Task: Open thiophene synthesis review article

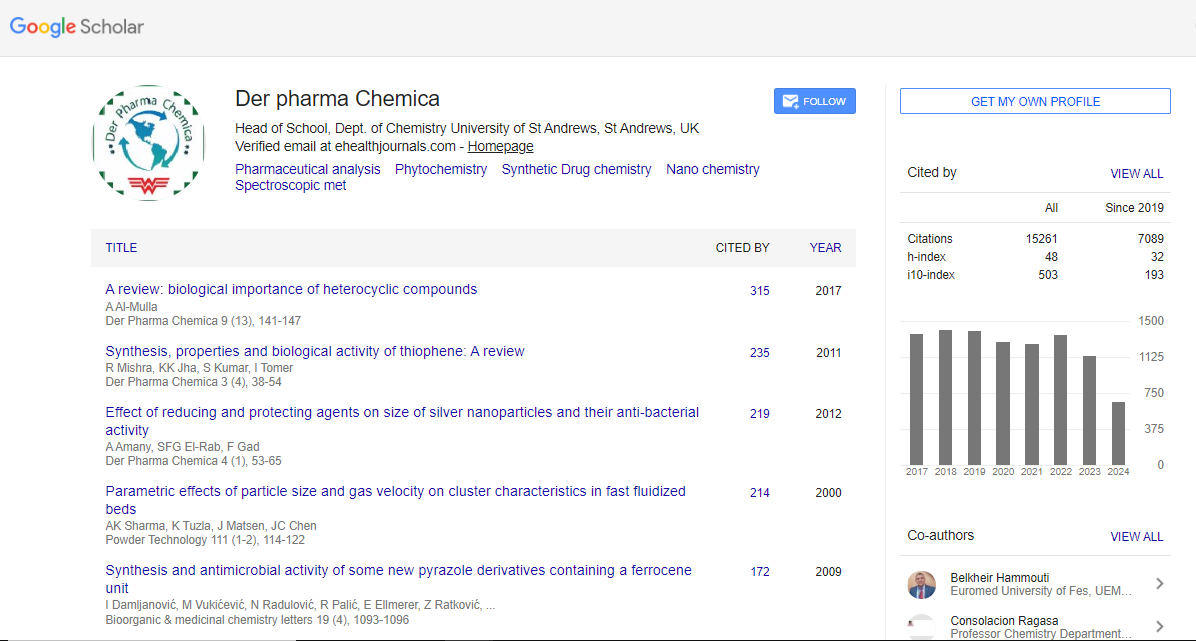Action: tap(315, 351)
